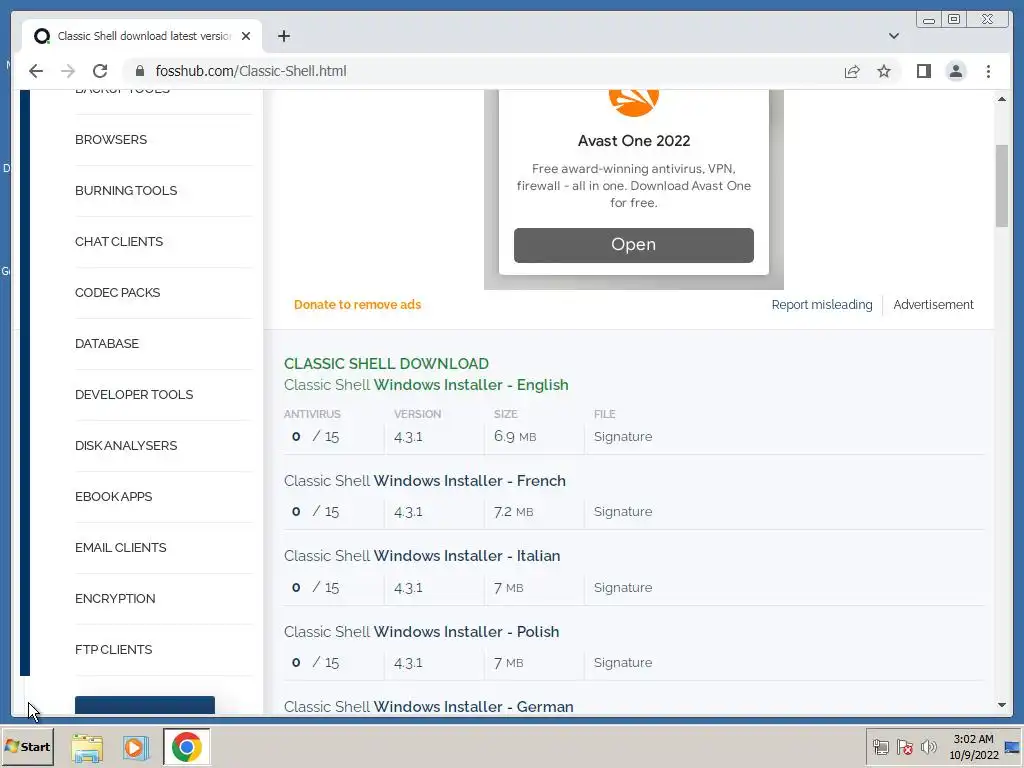Click the Chrome taskbar icon

(x=186, y=747)
